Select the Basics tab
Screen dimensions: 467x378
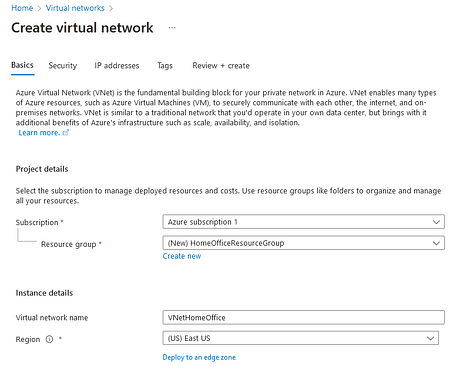tap(22, 65)
